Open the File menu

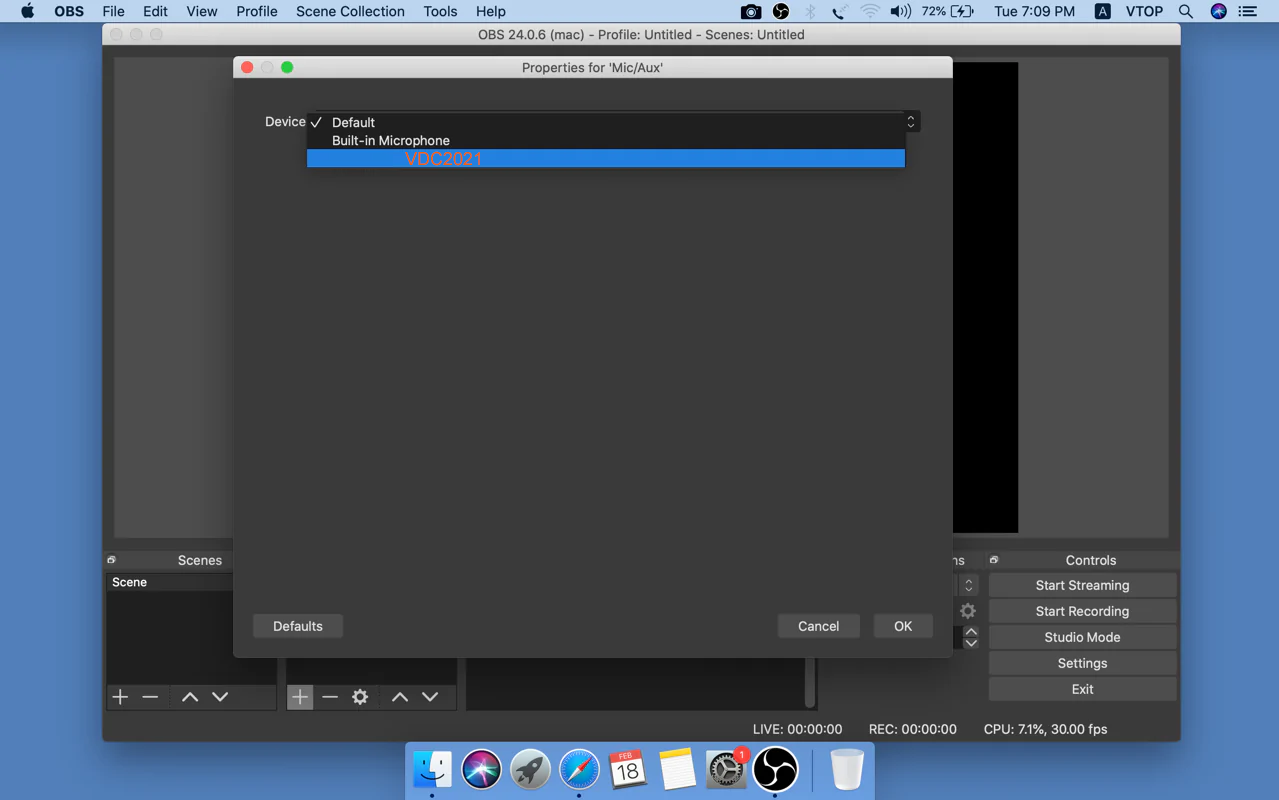coord(113,11)
